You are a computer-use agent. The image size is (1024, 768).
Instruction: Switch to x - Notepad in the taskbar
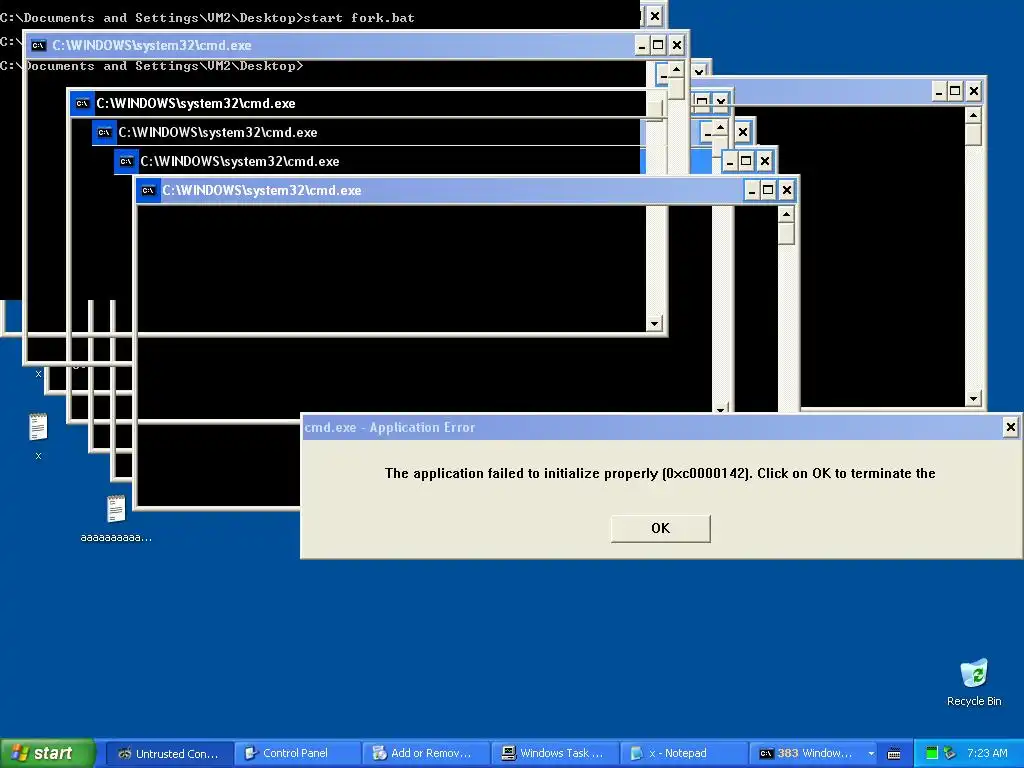682,754
